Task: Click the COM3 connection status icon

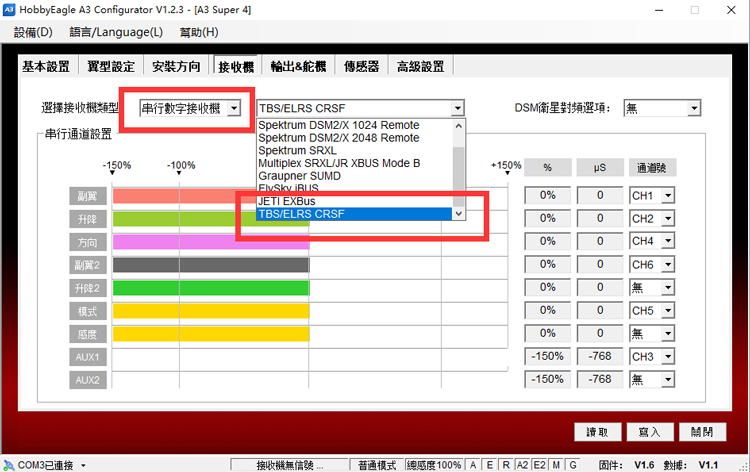Action: 9,465
